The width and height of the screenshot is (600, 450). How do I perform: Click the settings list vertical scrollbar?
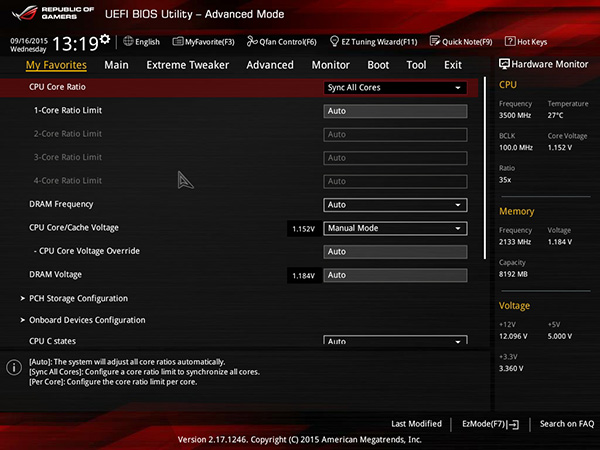pyautogui.click(x=485, y=168)
